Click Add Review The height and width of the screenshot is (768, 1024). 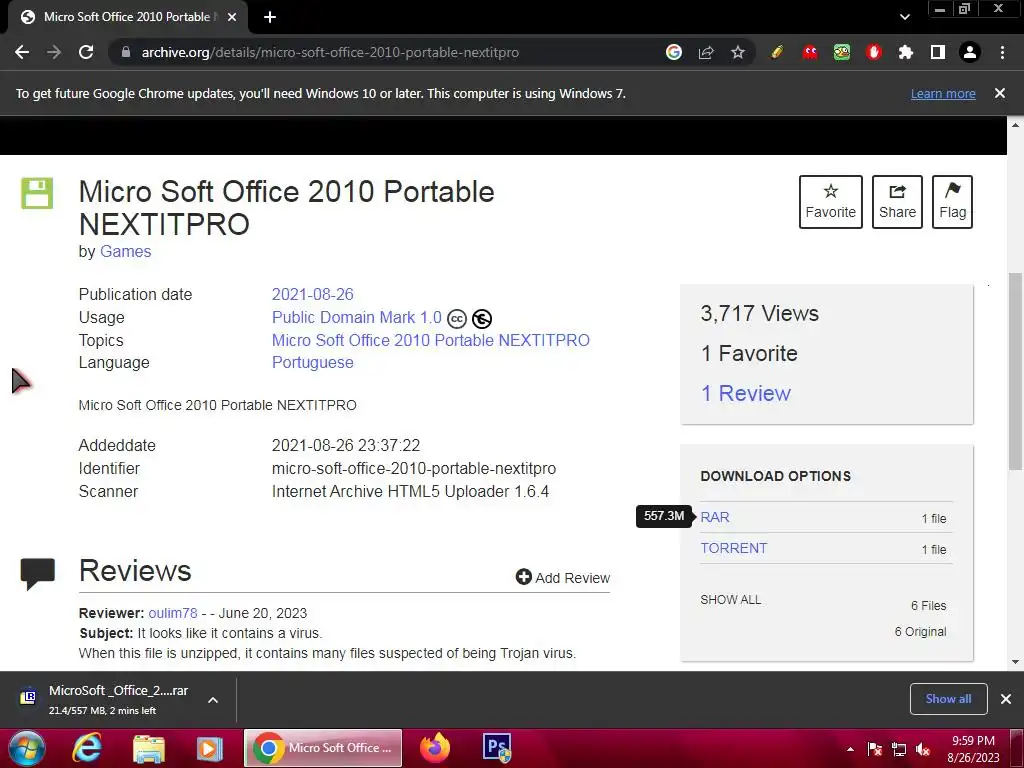[563, 577]
